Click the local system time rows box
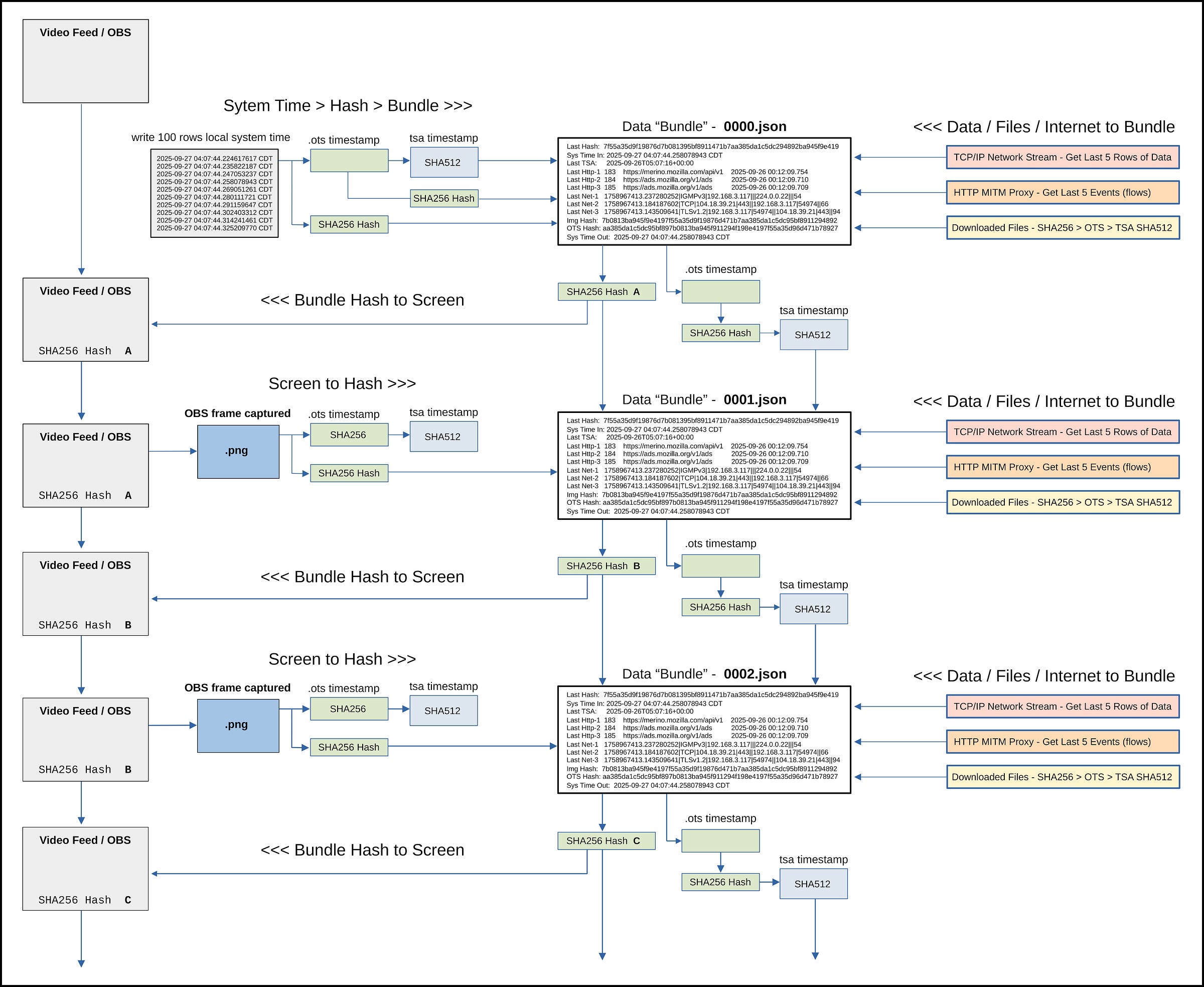 214,193
